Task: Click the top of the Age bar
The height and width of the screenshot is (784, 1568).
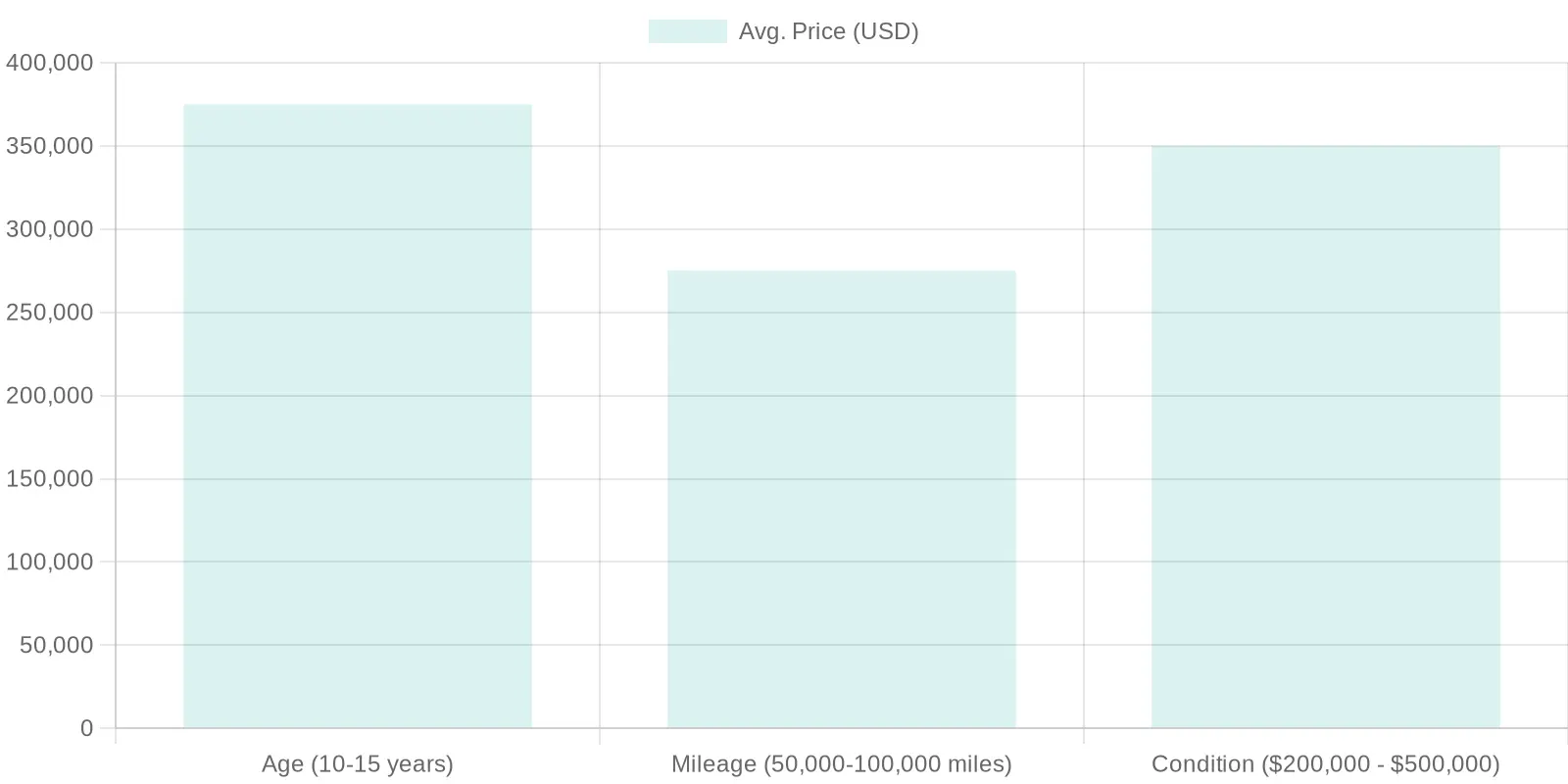Action: (358, 105)
